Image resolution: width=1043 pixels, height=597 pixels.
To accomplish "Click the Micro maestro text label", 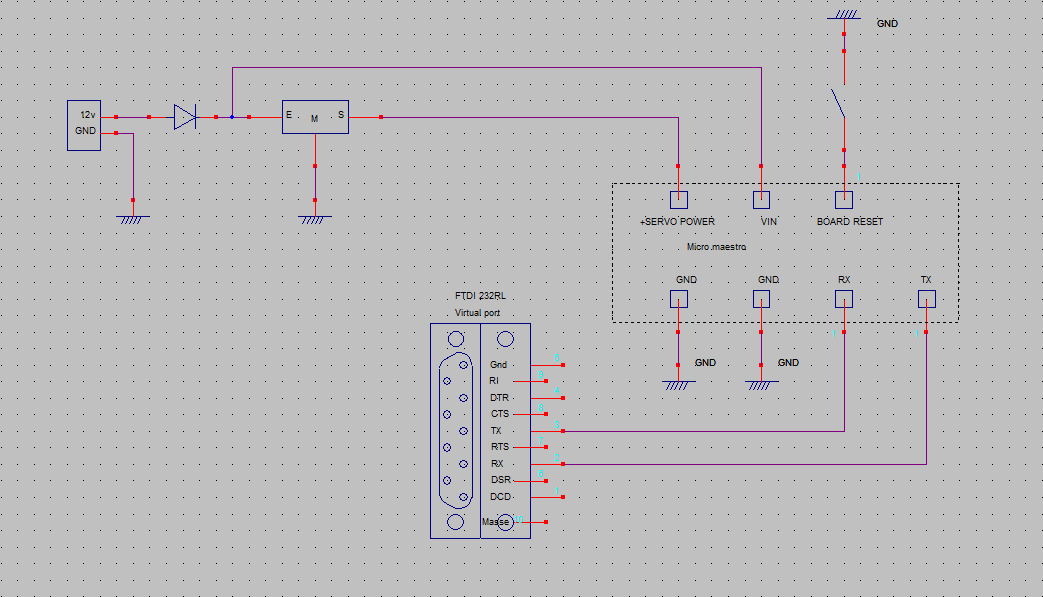I will point(716,247).
